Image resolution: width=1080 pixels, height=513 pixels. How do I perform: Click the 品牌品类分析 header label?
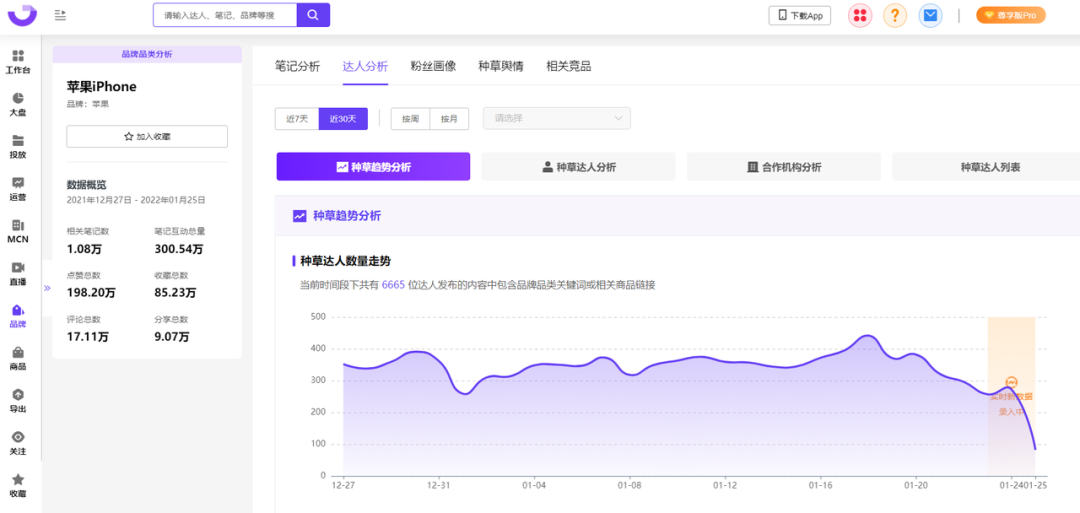coord(147,54)
